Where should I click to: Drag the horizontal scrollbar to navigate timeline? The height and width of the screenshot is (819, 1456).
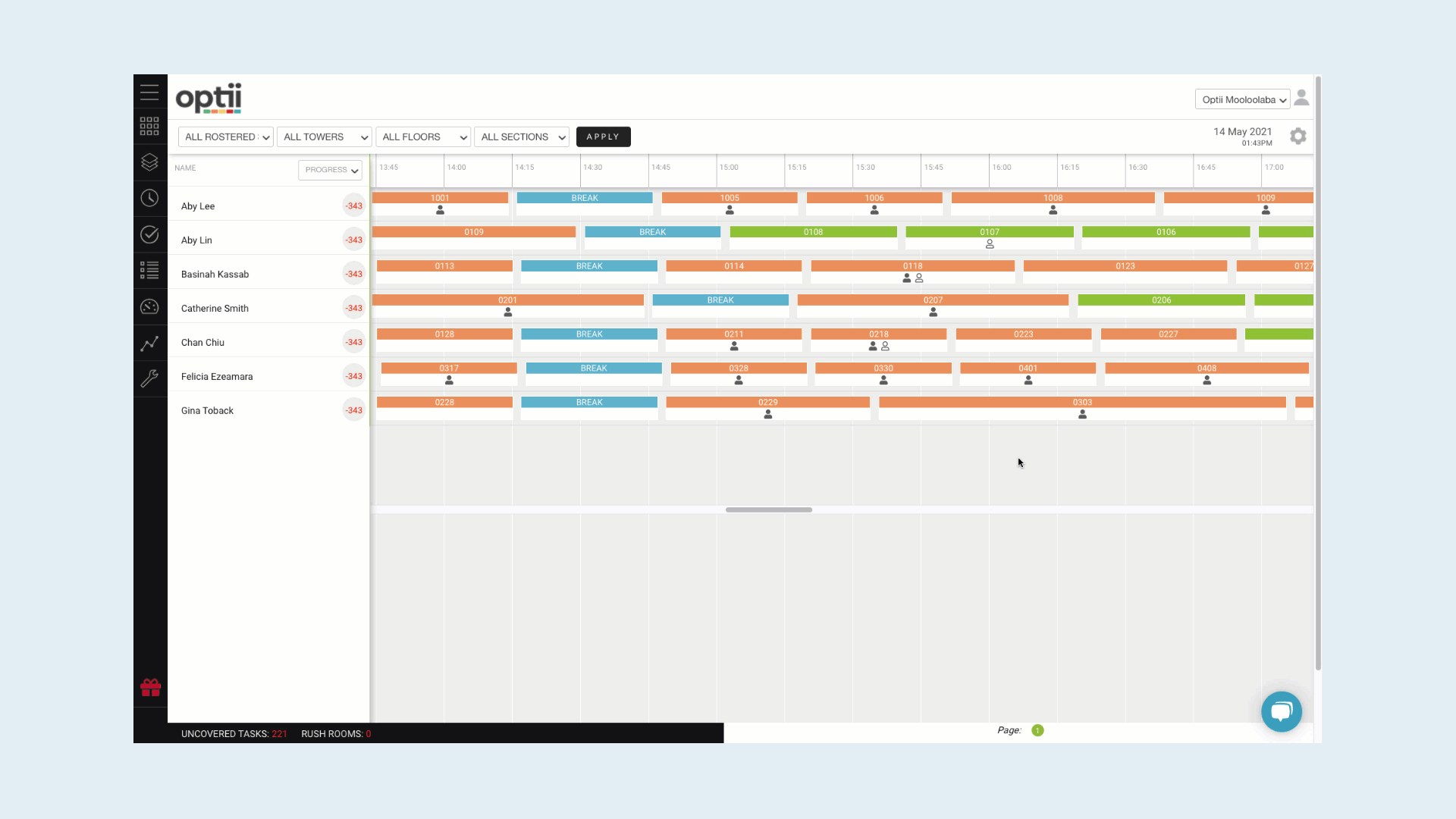pos(768,510)
